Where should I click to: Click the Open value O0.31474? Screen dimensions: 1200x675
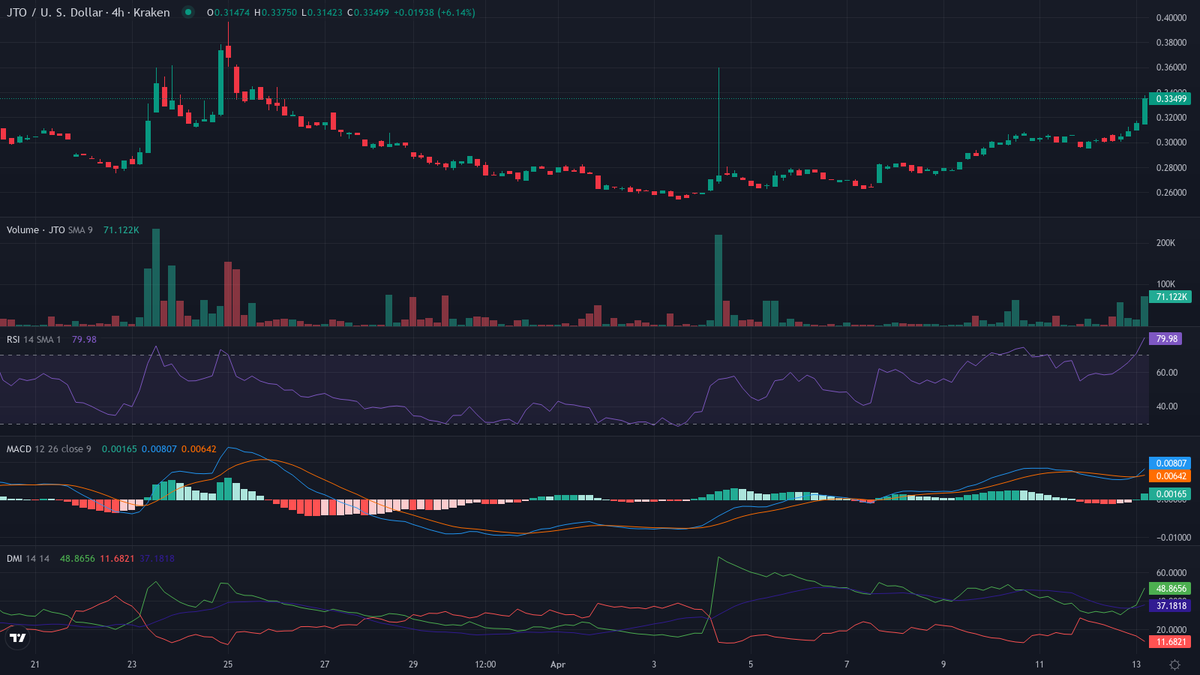coord(229,12)
